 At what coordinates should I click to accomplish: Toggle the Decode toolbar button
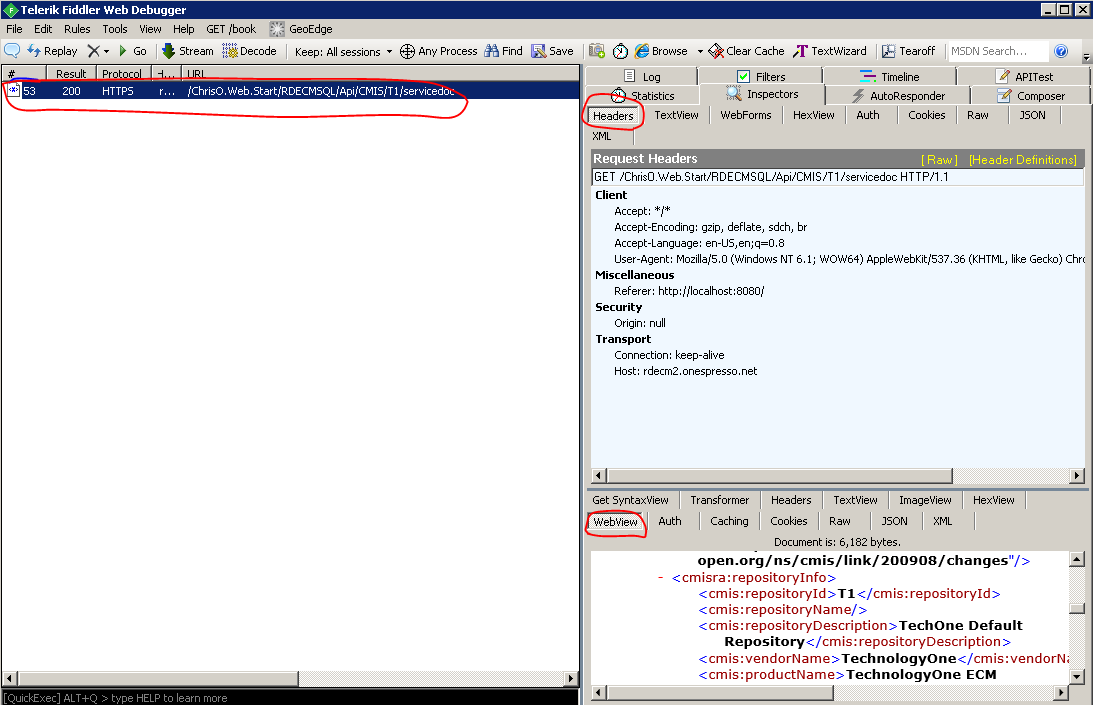click(x=250, y=51)
